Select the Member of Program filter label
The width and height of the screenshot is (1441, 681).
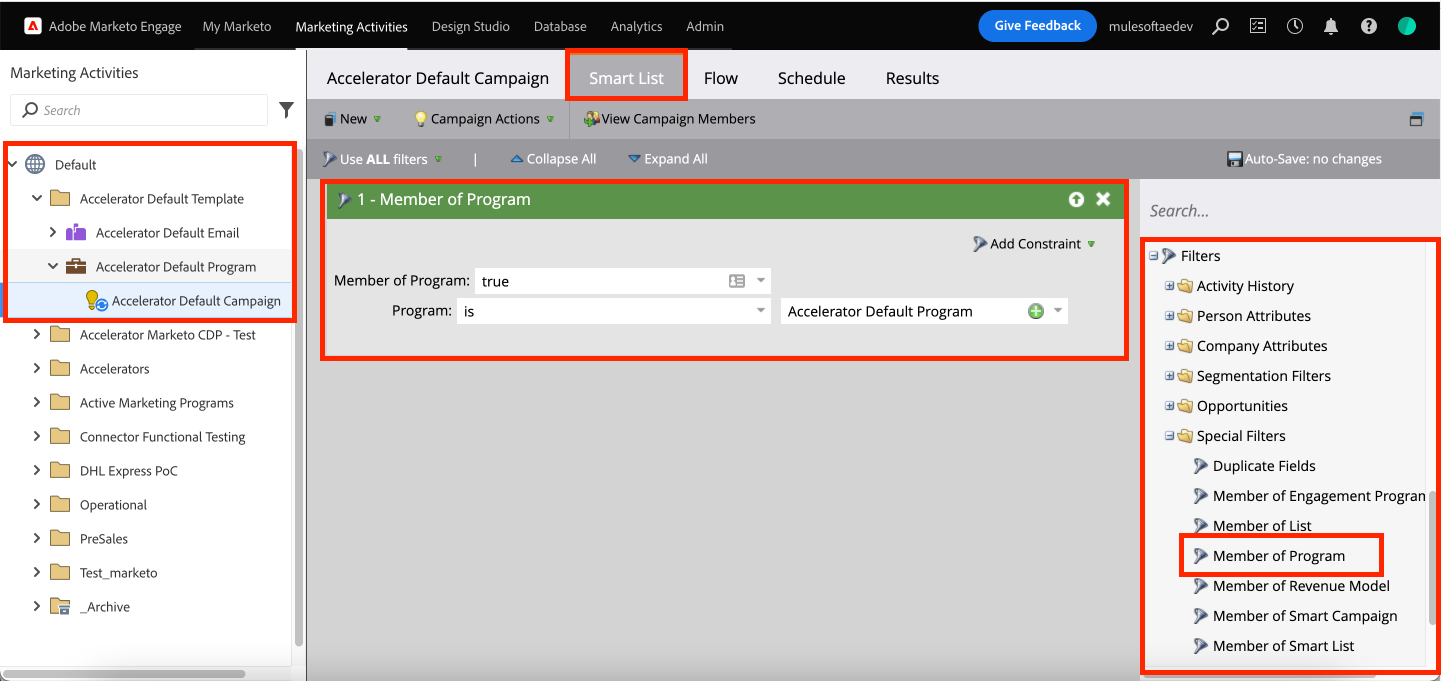coord(1279,556)
